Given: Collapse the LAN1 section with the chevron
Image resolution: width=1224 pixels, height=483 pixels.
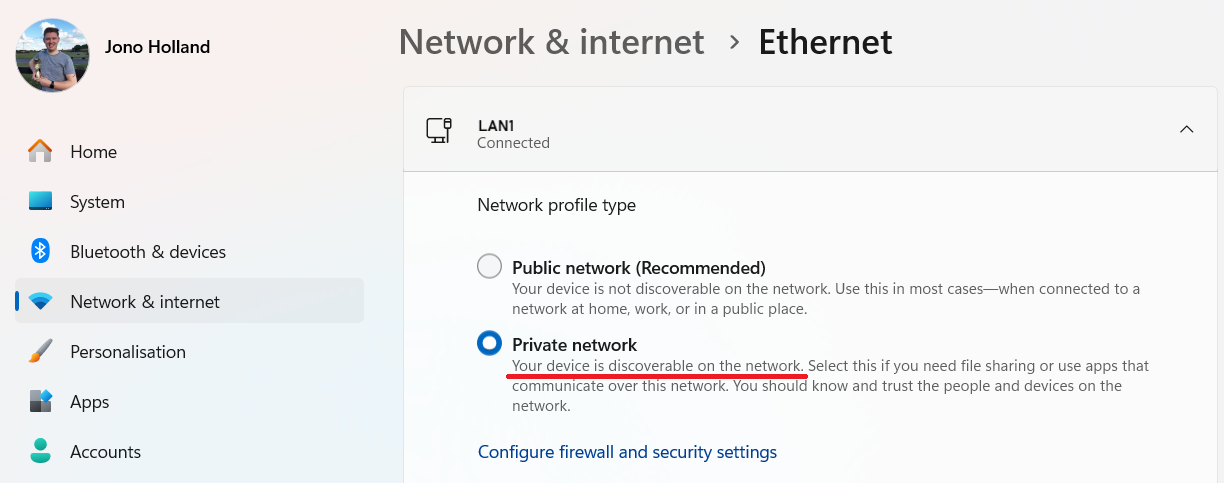Looking at the screenshot, I should tap(1186, 129).
